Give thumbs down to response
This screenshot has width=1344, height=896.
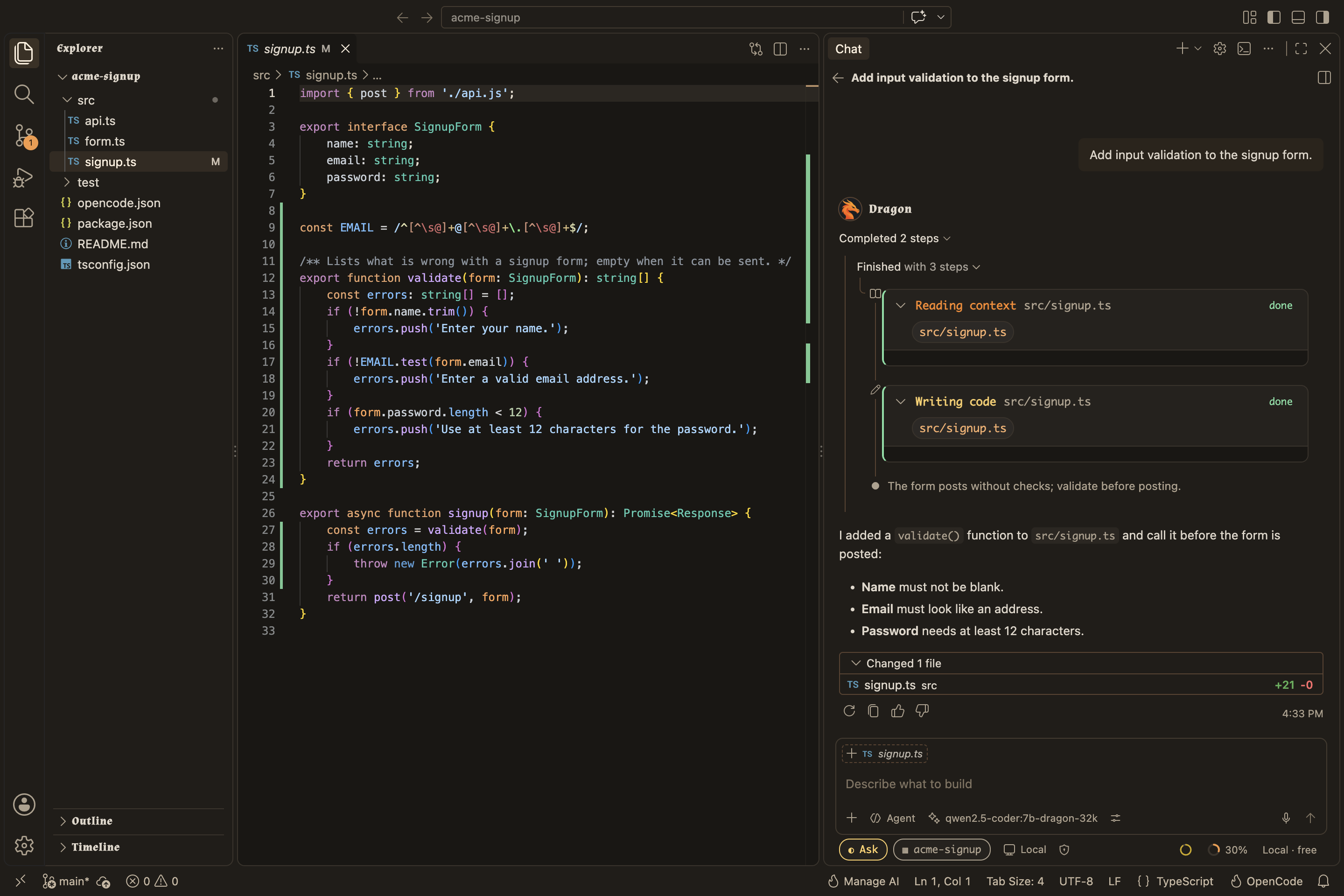922,711
